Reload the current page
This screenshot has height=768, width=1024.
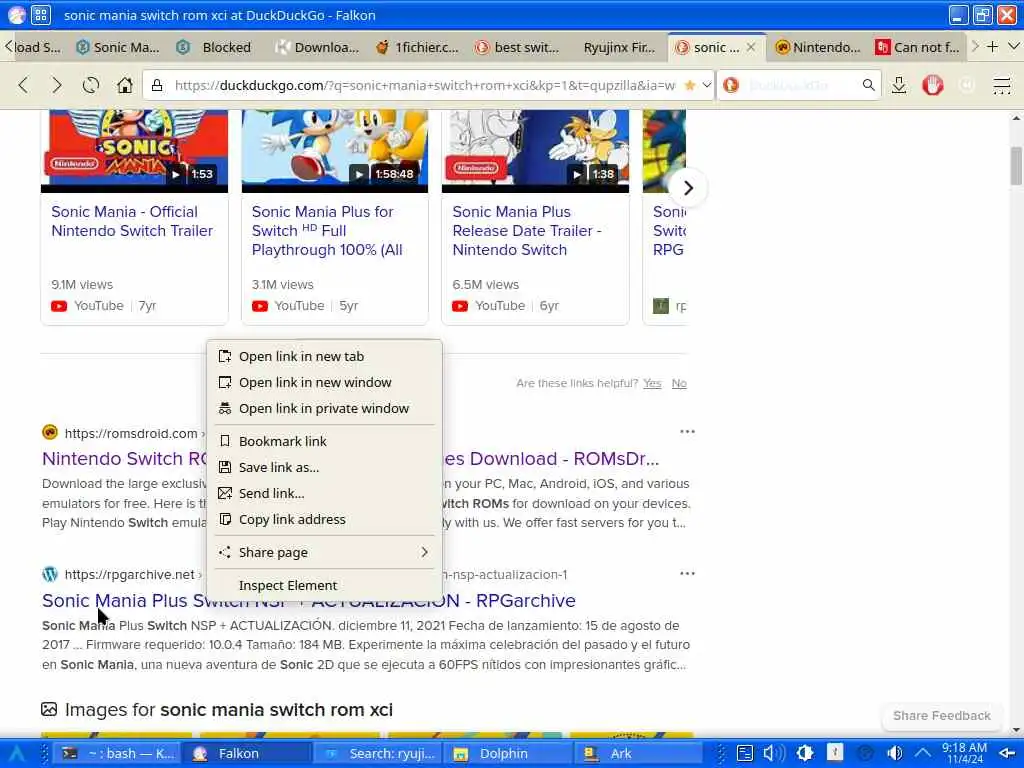(x=91, y=85)
